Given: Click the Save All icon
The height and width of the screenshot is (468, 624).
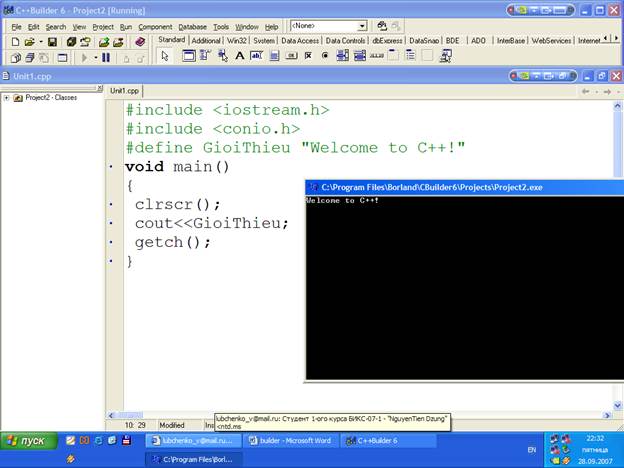Looking at the screenshot, I should point(71,42).
